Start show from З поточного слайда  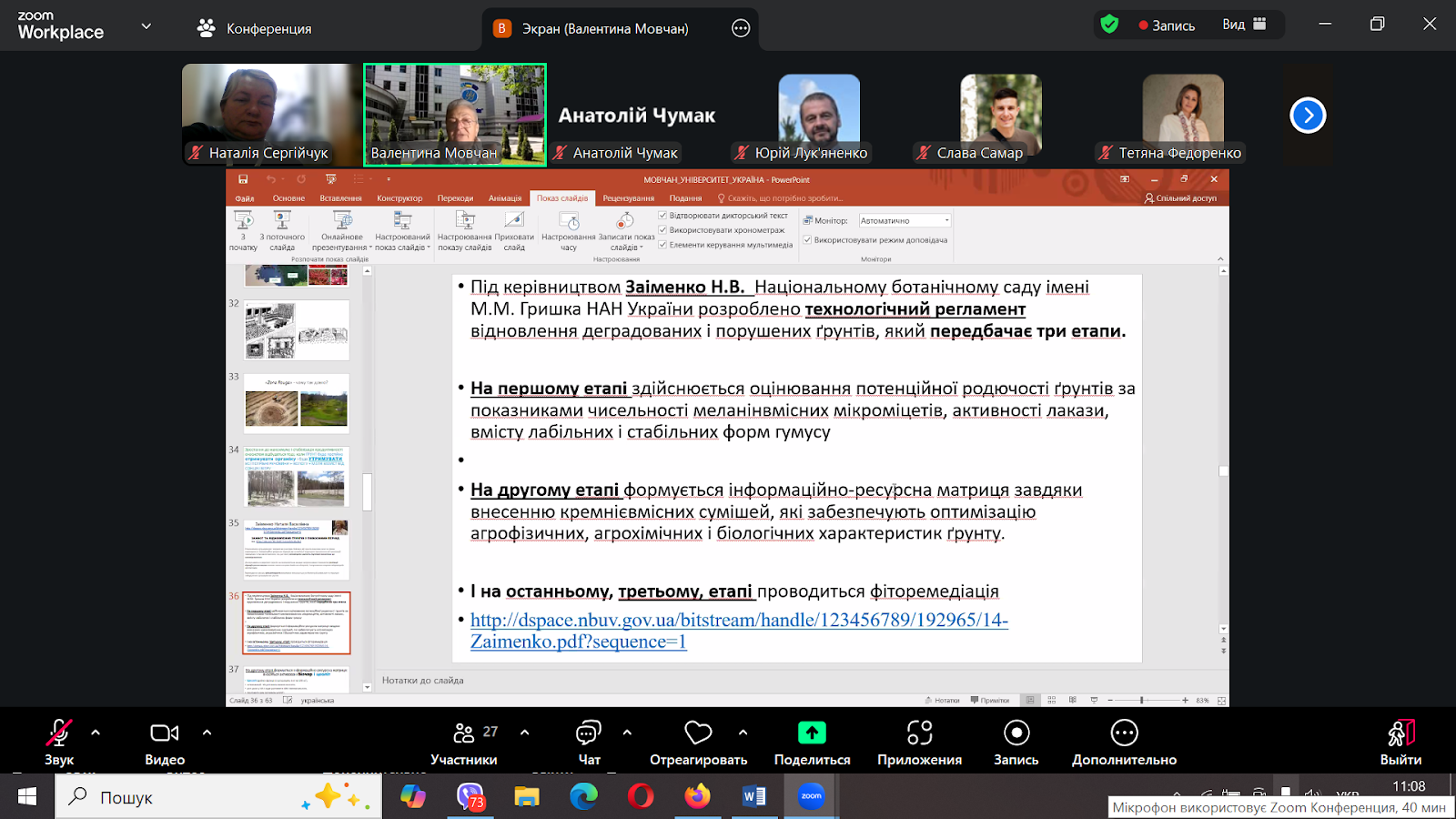point(282,230)
